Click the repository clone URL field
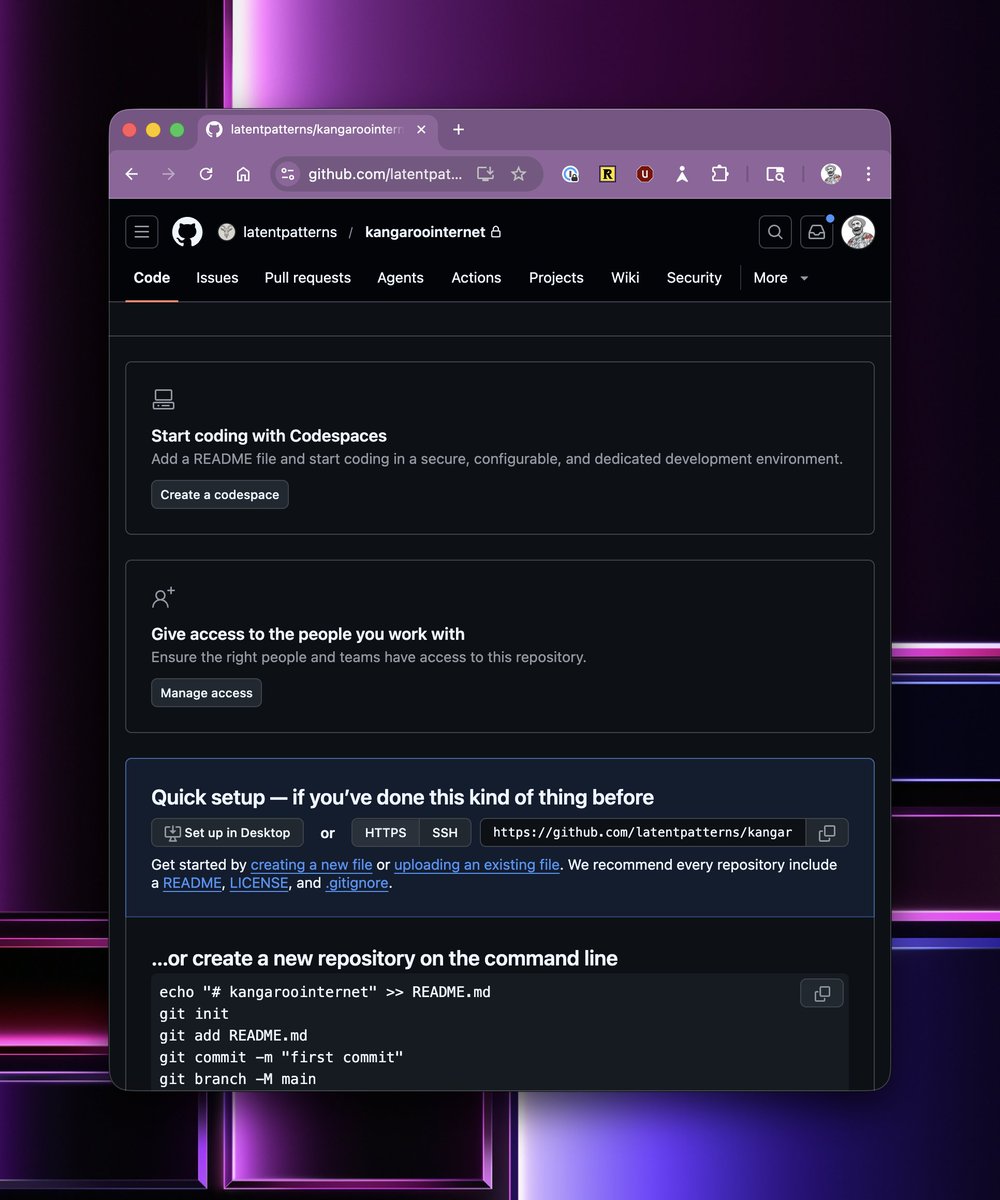This screenshot has width=1000, height=1200. click(644, 833)
